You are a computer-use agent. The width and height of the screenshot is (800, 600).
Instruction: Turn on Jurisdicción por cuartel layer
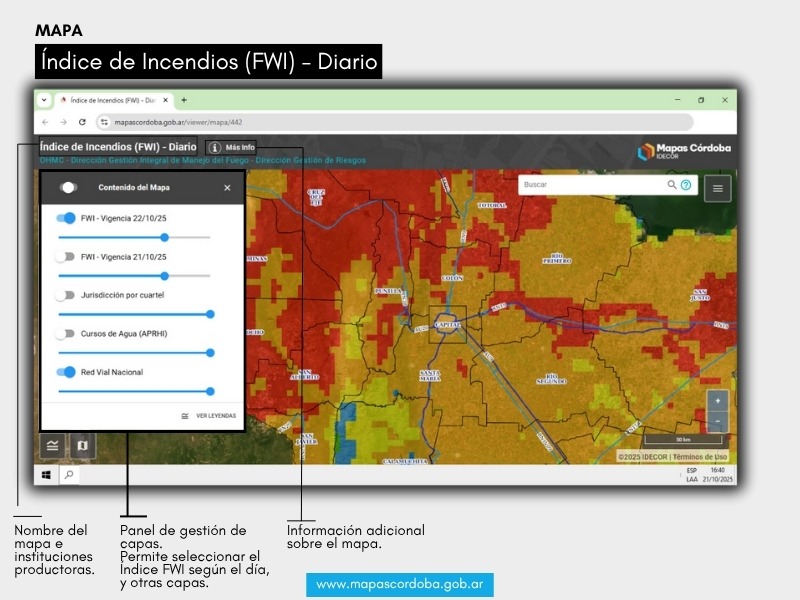tap(66, 296)
